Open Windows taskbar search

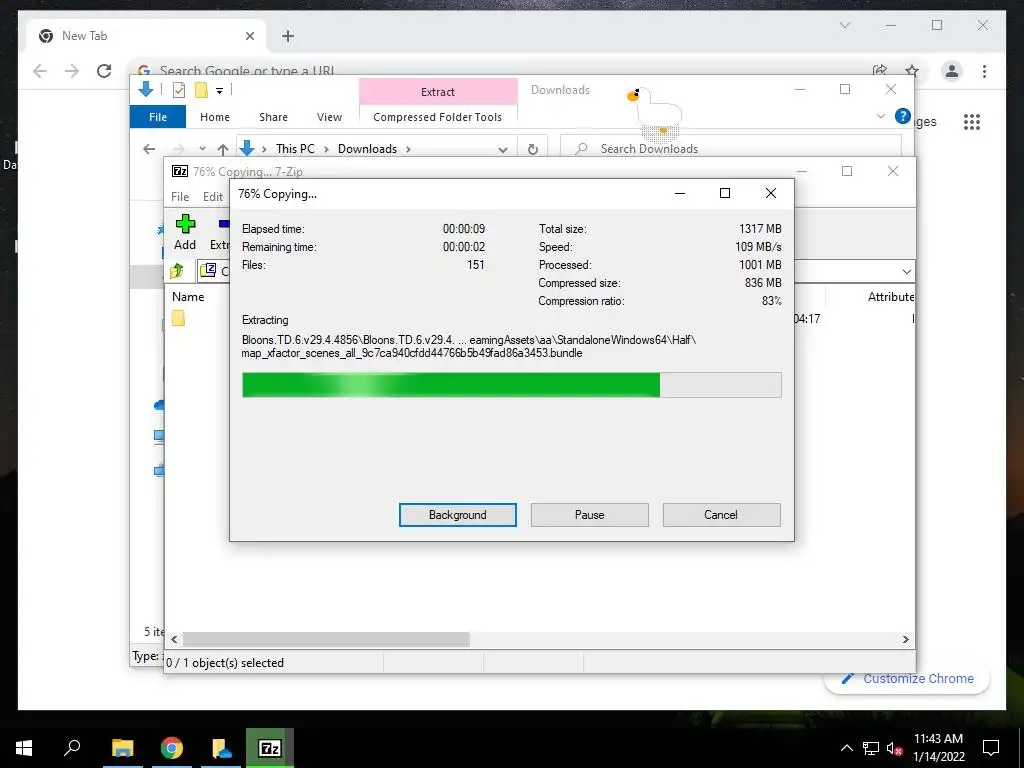pyautogui.click(x=72, y=748)
